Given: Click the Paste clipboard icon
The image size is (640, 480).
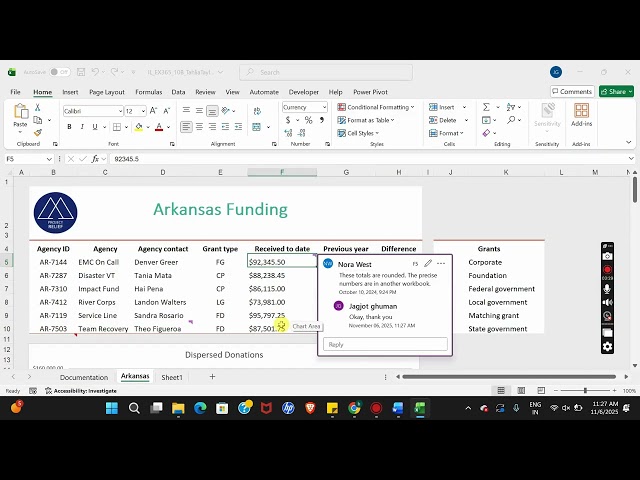Looking at the screenshot, I should point(20,111).
